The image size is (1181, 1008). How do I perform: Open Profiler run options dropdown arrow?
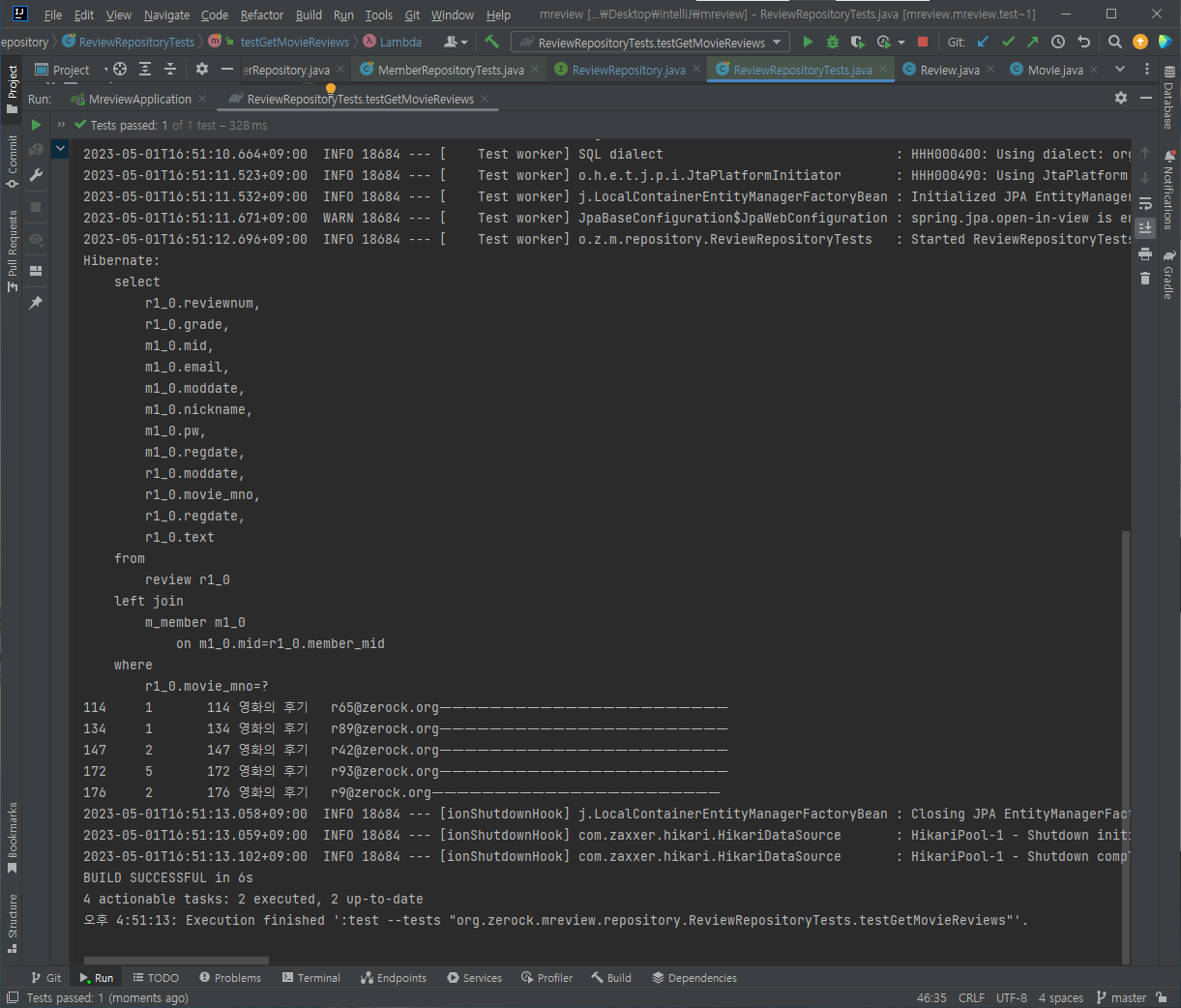(x=901, y=43)
